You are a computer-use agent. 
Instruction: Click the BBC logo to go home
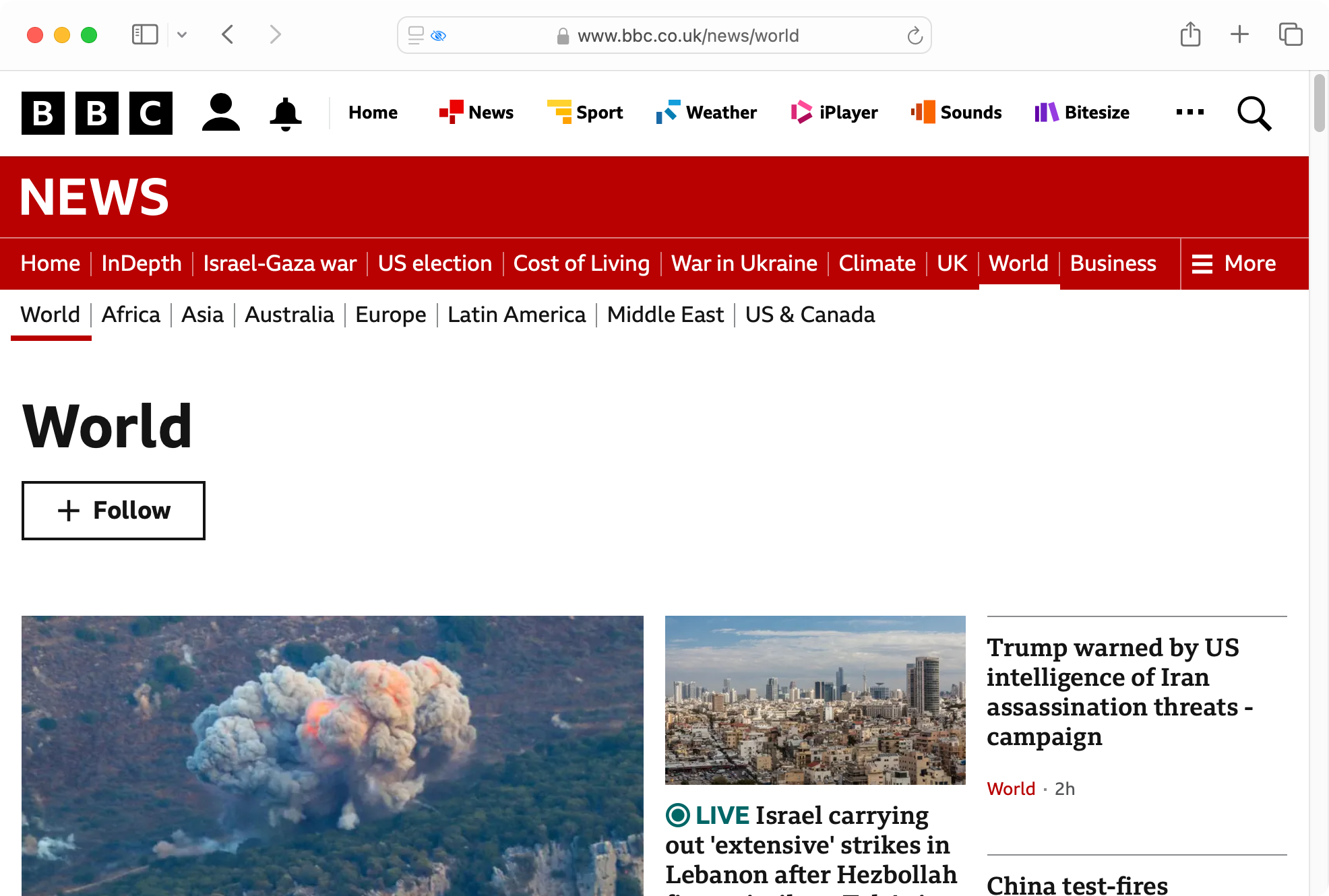click(97, 112)
